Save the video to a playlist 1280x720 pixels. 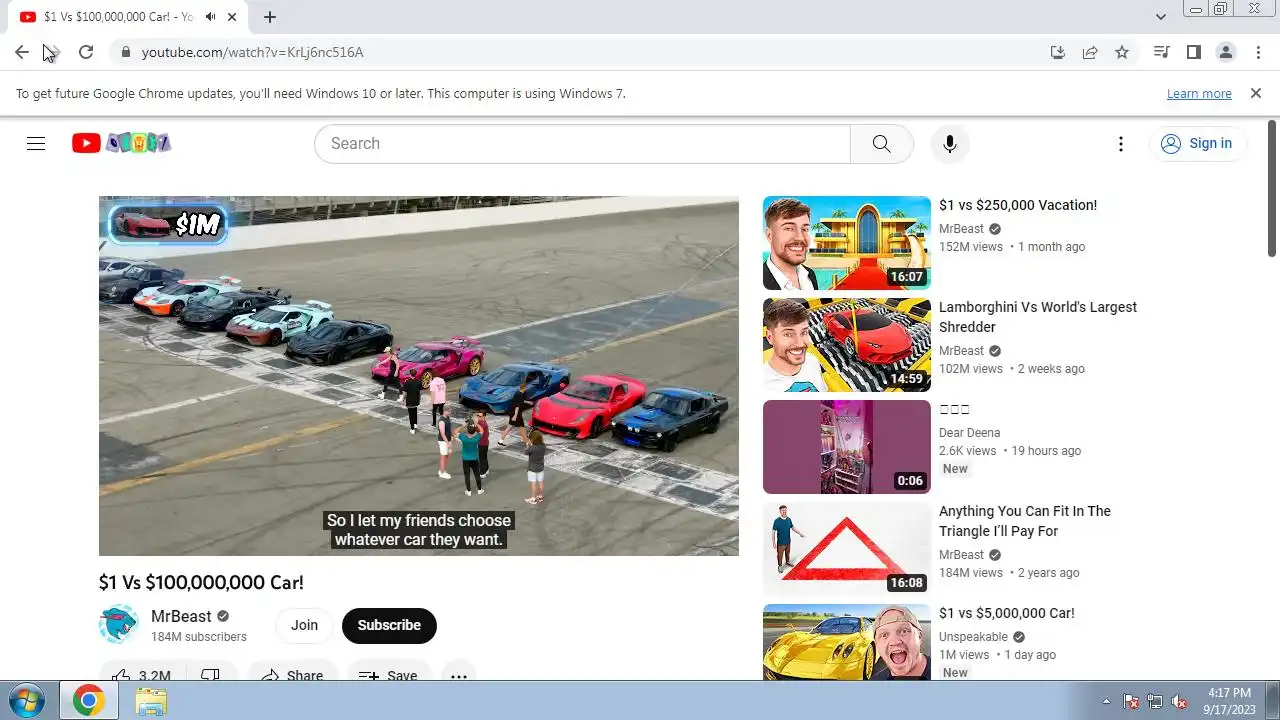(x=389, y=676)
